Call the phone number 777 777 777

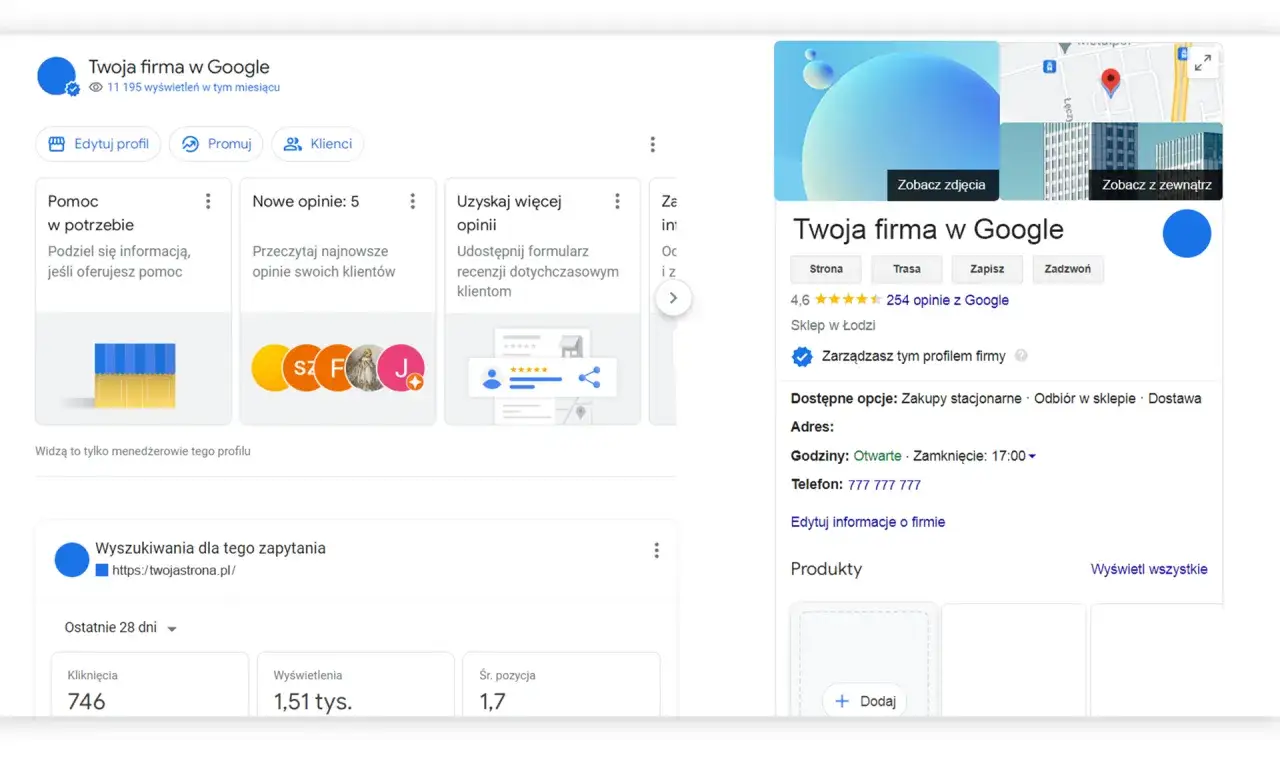pyautogui.click(x=884, y=485)
